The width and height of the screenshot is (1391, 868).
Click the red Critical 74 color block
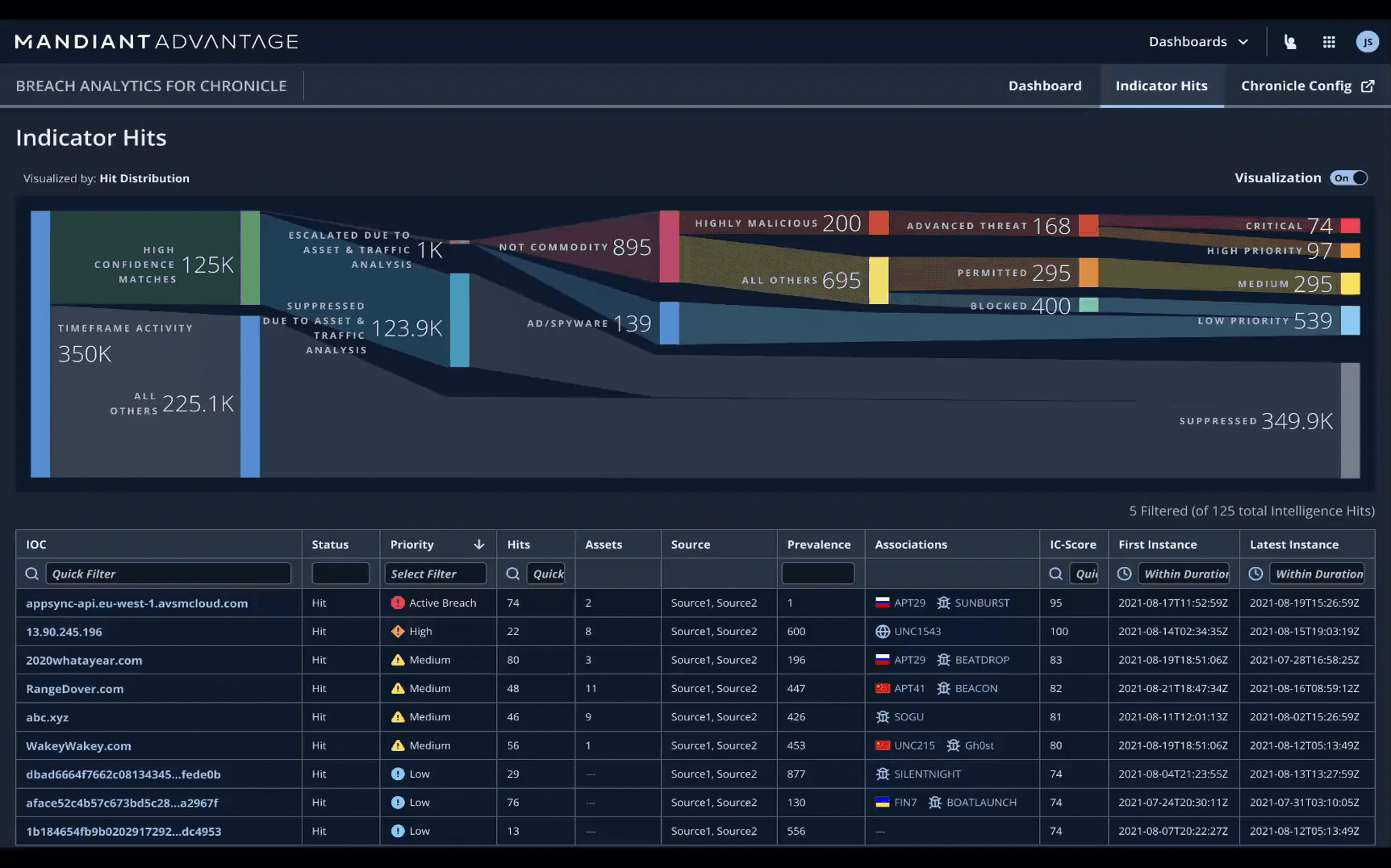click(1350, 226)
